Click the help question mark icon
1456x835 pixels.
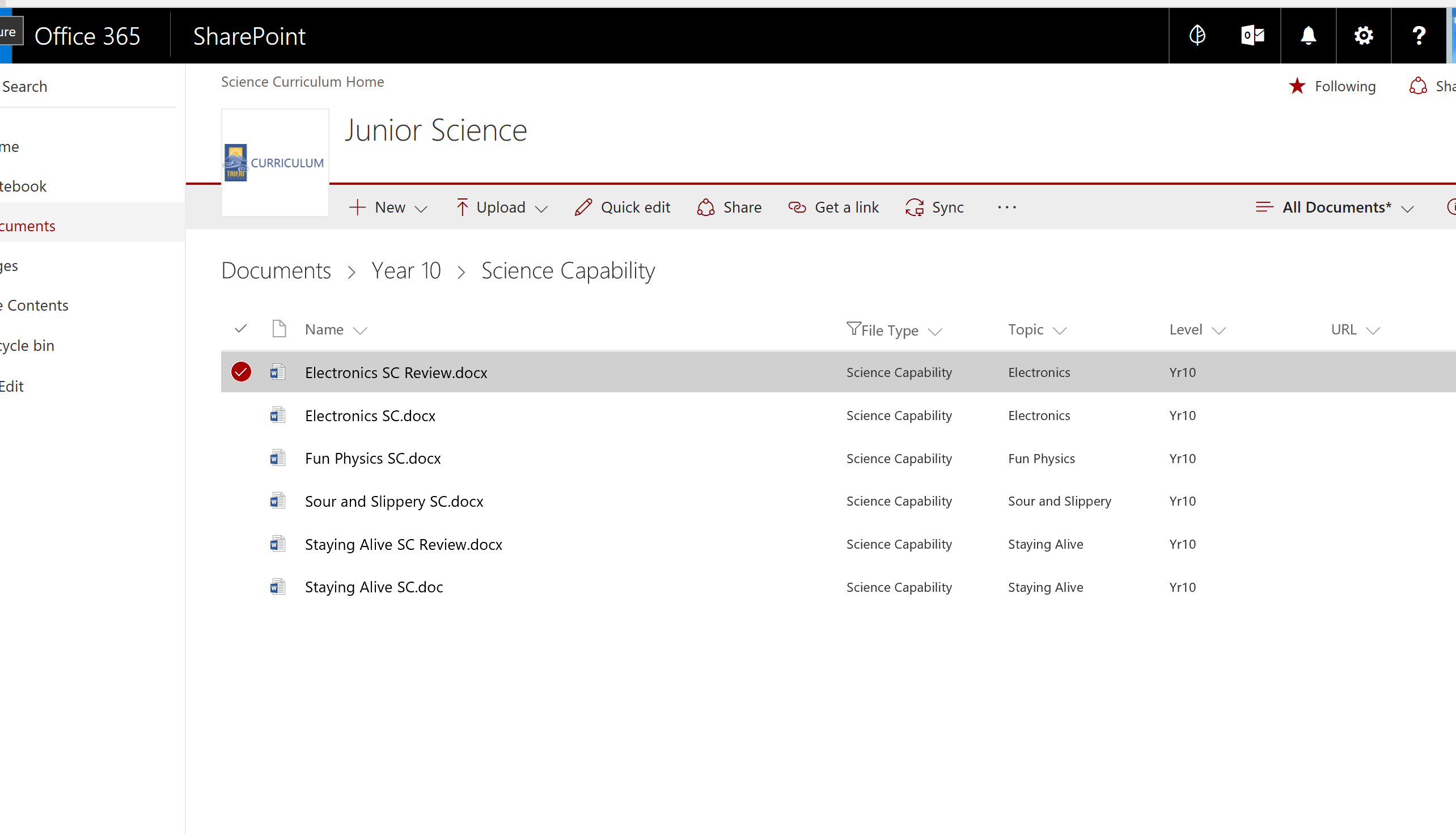[x=1419, y=36]
